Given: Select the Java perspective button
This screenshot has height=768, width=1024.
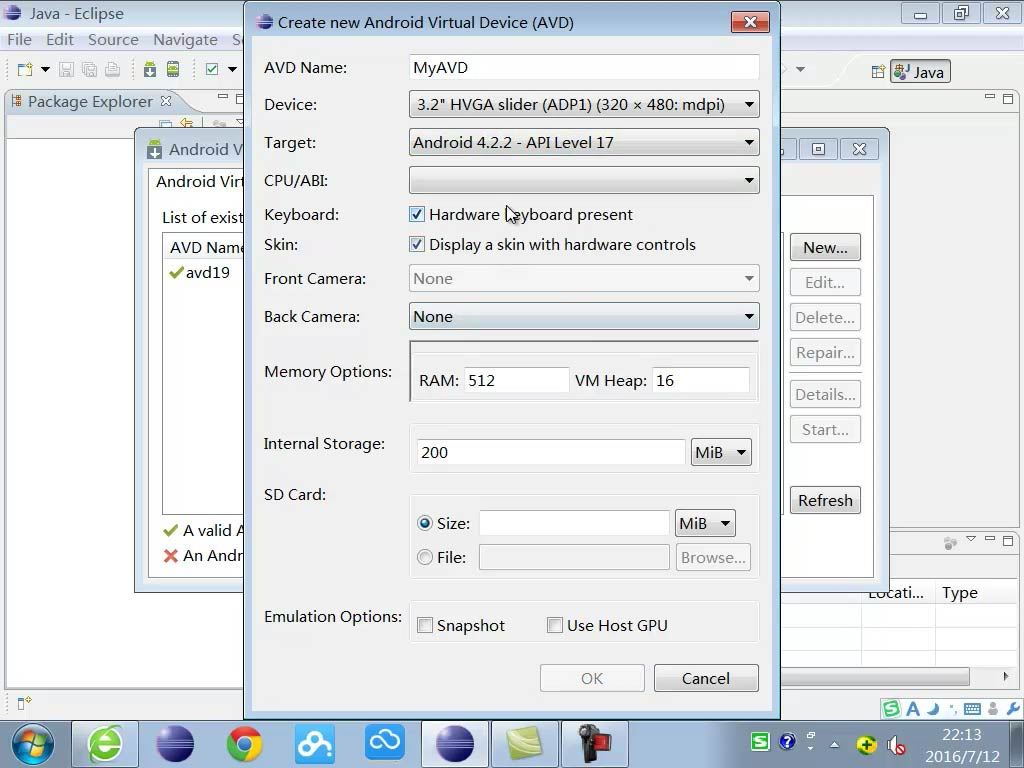Looking at the screenshot, I should tap(920, 71).
